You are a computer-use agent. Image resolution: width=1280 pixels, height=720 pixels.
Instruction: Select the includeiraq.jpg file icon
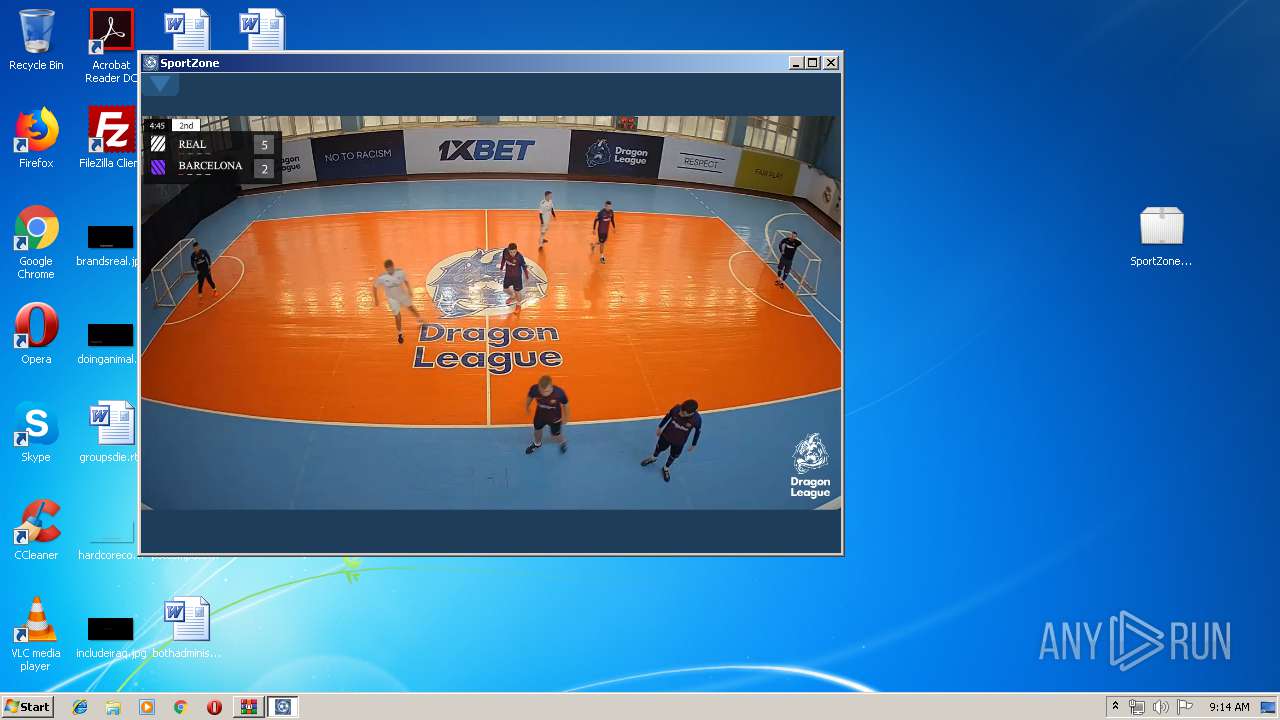[110, 638]
